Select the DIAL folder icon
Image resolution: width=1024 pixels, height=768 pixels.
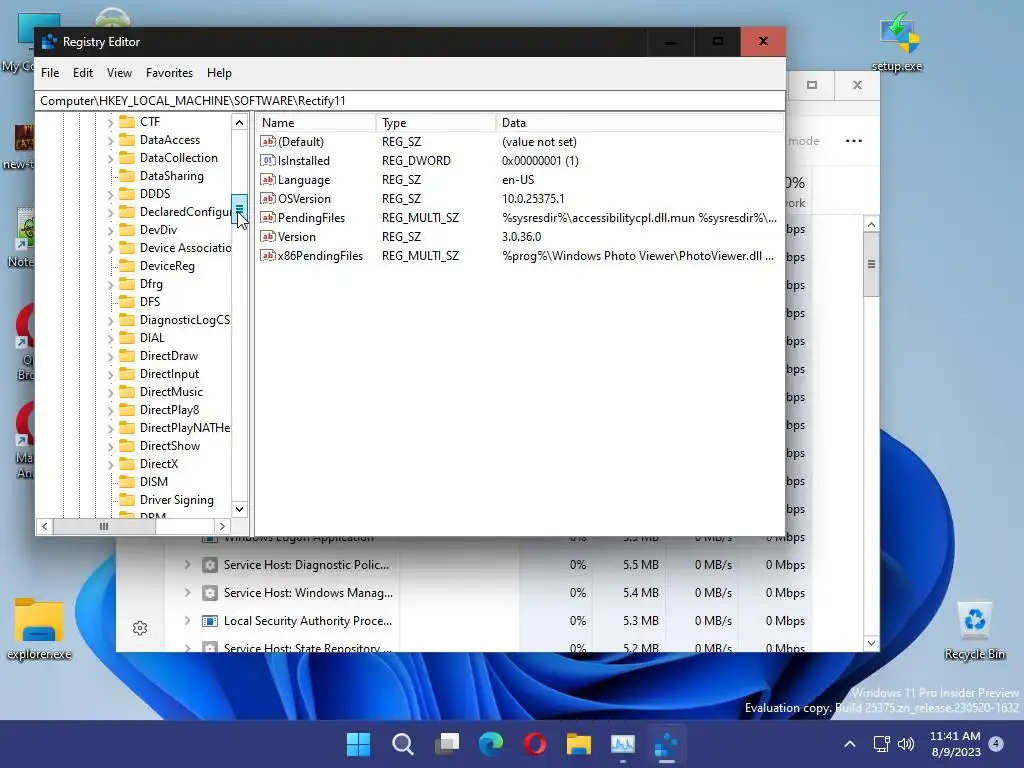(x=127, y=338)
